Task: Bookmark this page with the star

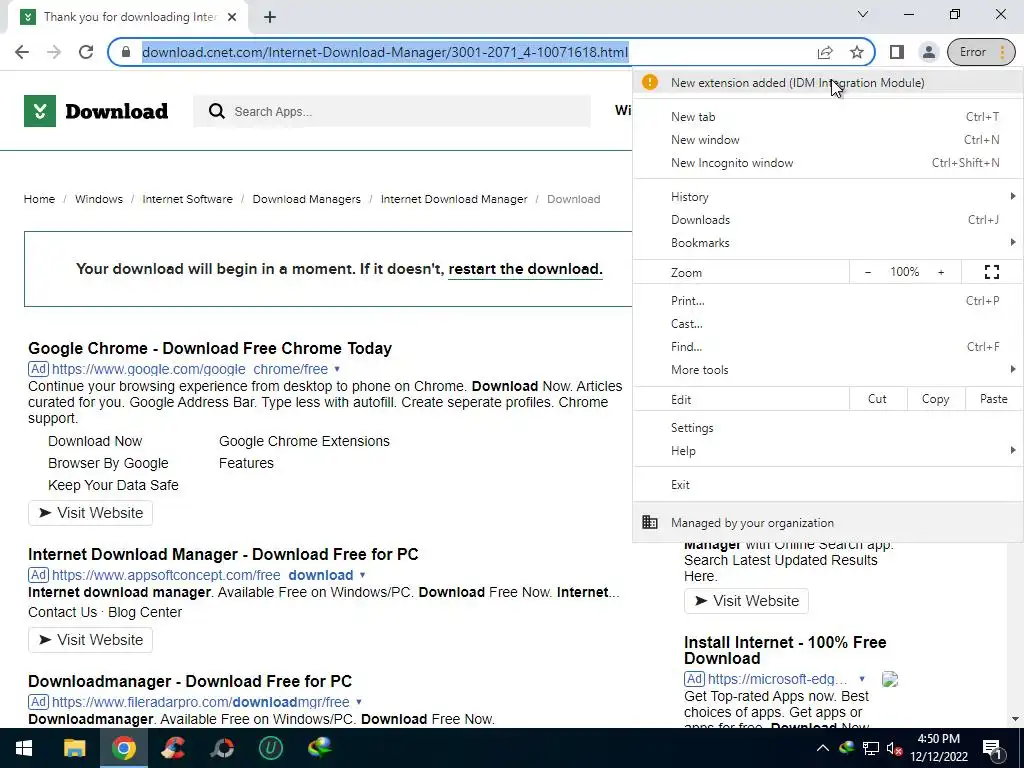Action: pyautogui.click(x=857, y=52)
